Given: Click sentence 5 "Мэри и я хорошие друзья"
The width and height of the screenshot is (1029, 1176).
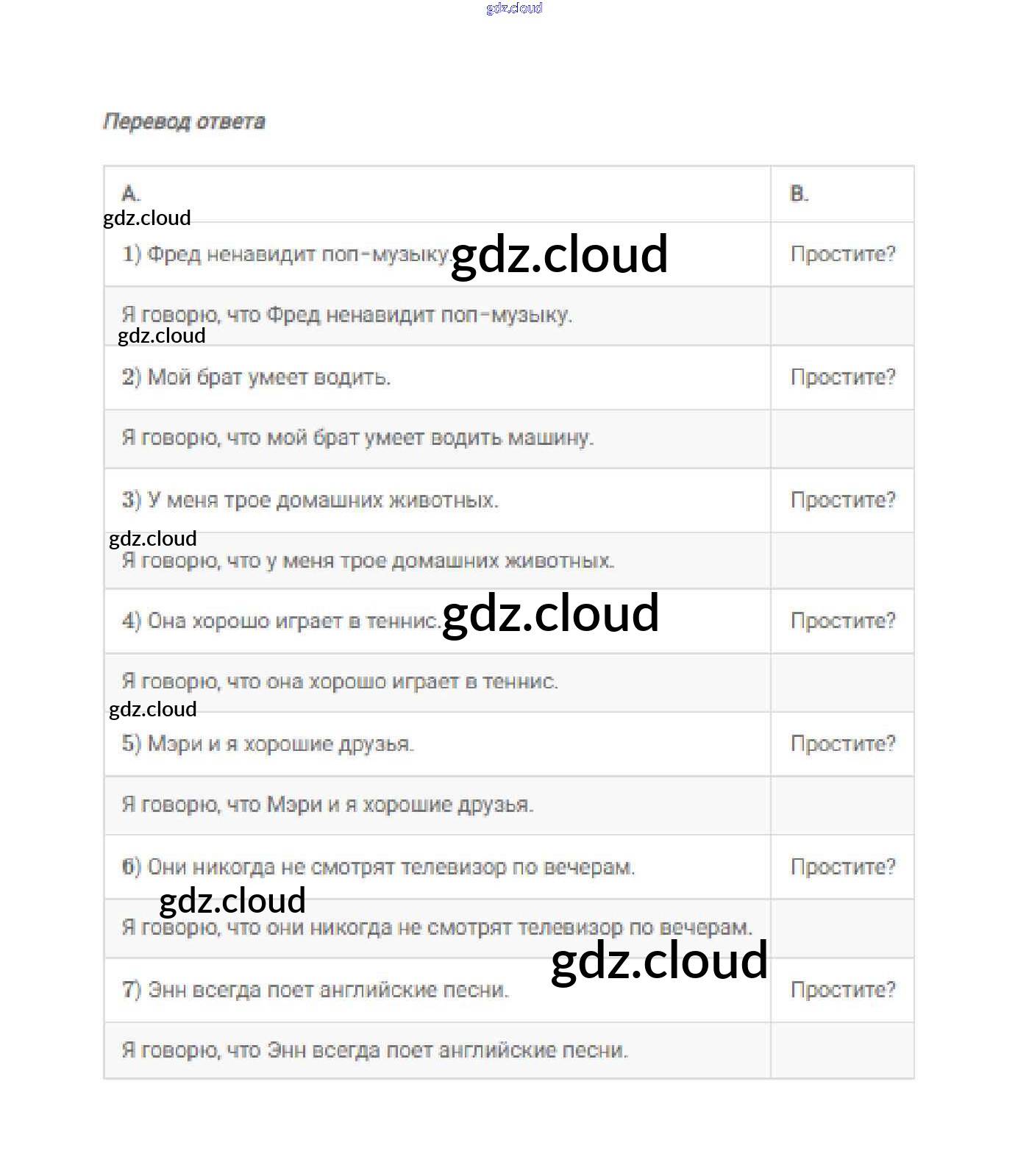Looking at the screenshot, I should tap(268, 744).
